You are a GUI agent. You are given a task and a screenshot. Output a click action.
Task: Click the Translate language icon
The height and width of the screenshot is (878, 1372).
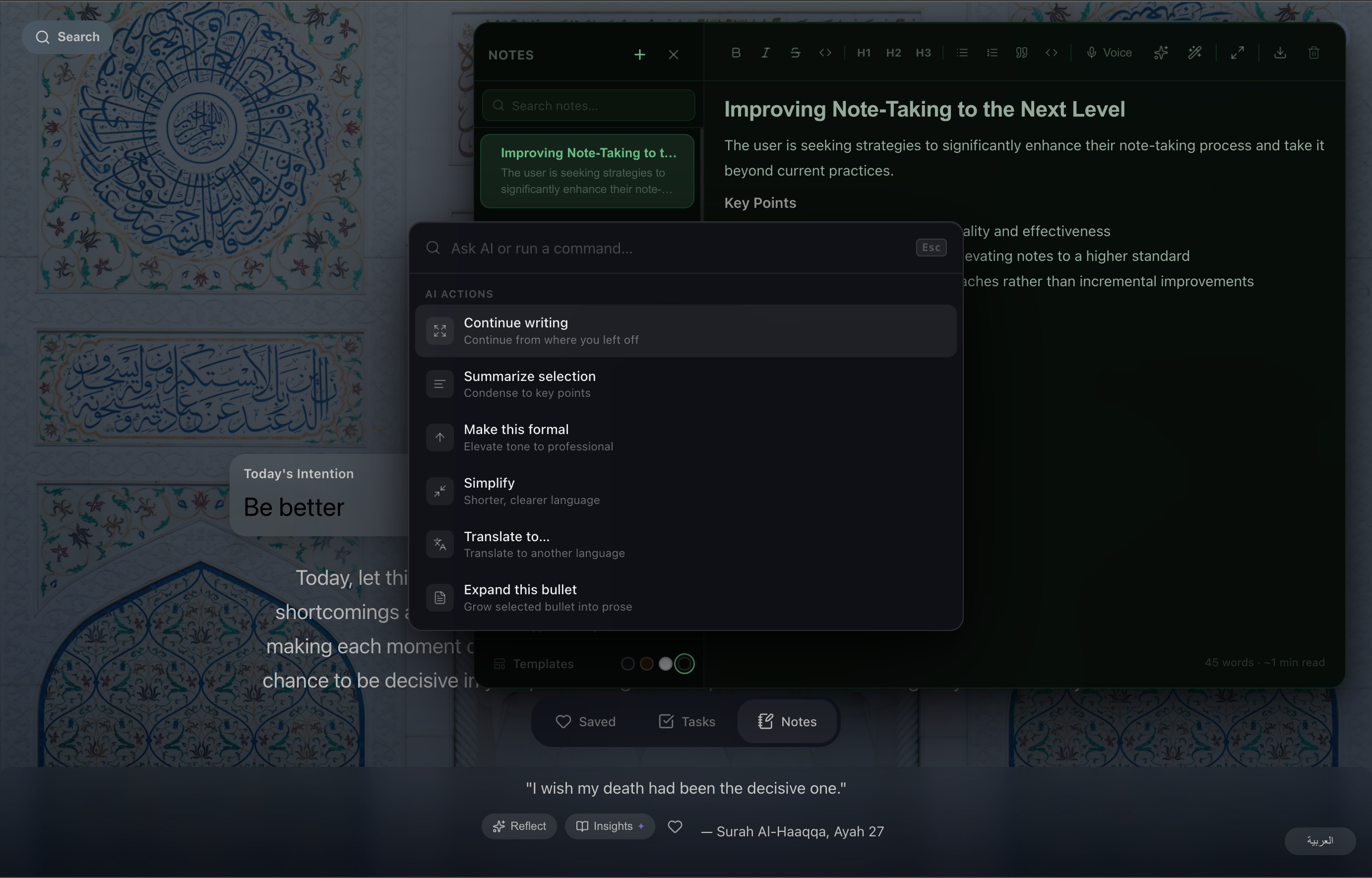coord(439,545)
